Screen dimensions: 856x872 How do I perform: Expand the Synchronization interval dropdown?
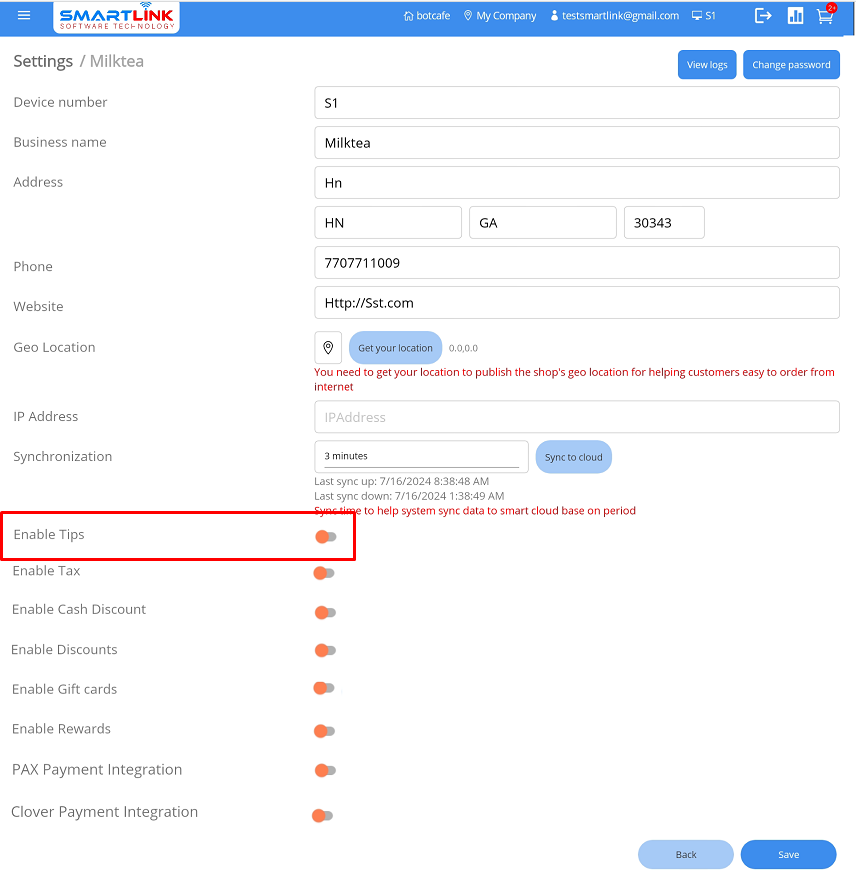click(421, 456)
